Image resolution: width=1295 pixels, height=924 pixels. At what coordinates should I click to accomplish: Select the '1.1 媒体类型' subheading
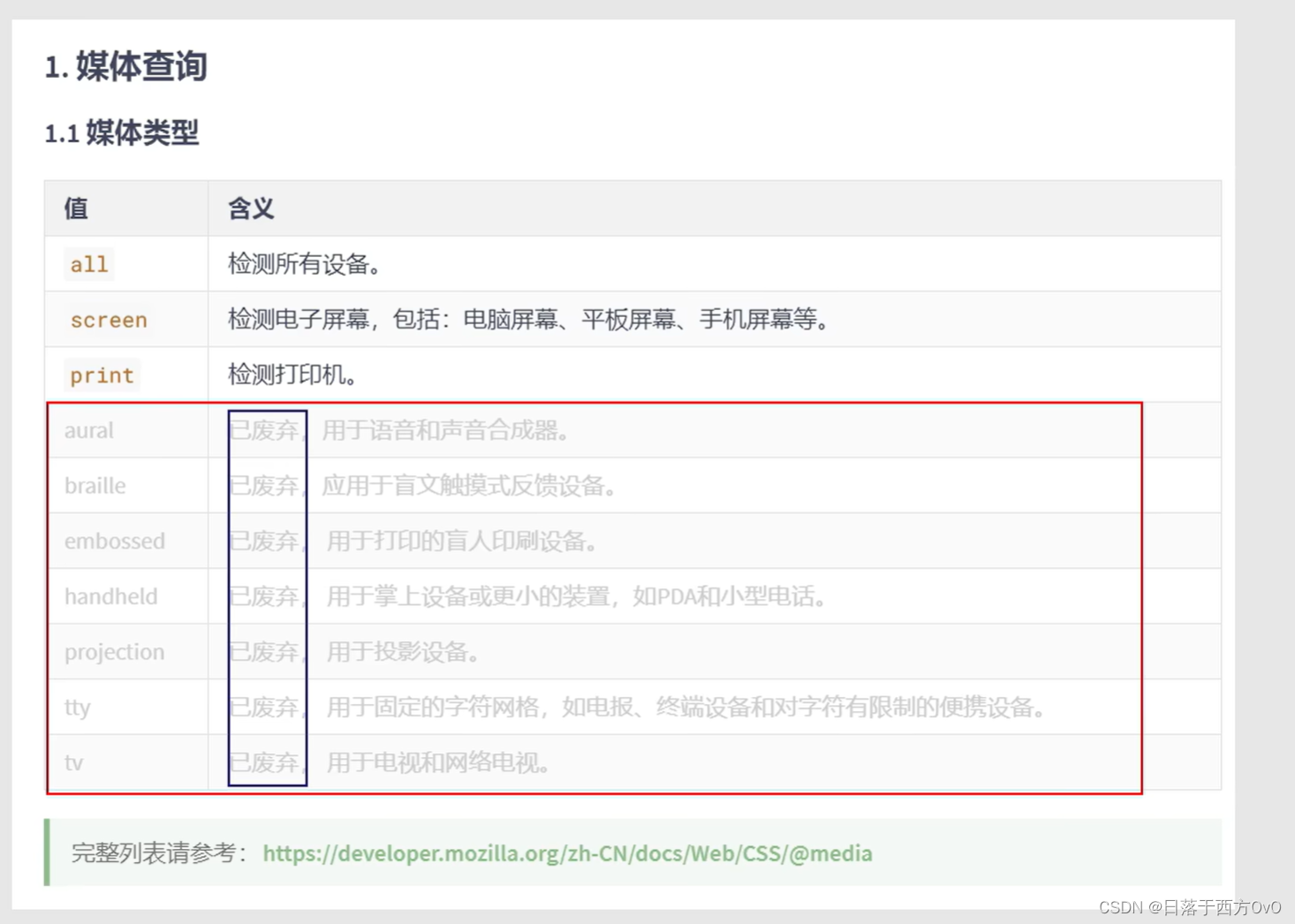[122, 133]
